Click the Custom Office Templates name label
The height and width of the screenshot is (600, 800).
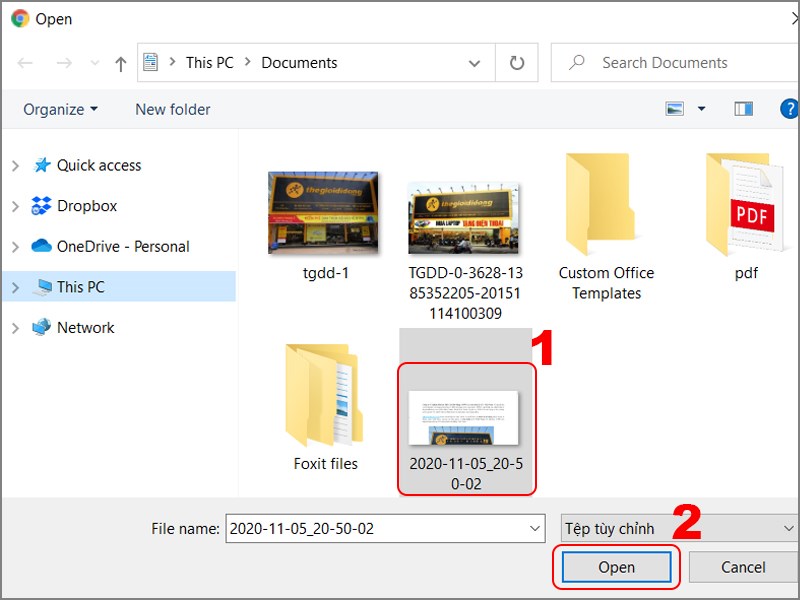point(607,283)
